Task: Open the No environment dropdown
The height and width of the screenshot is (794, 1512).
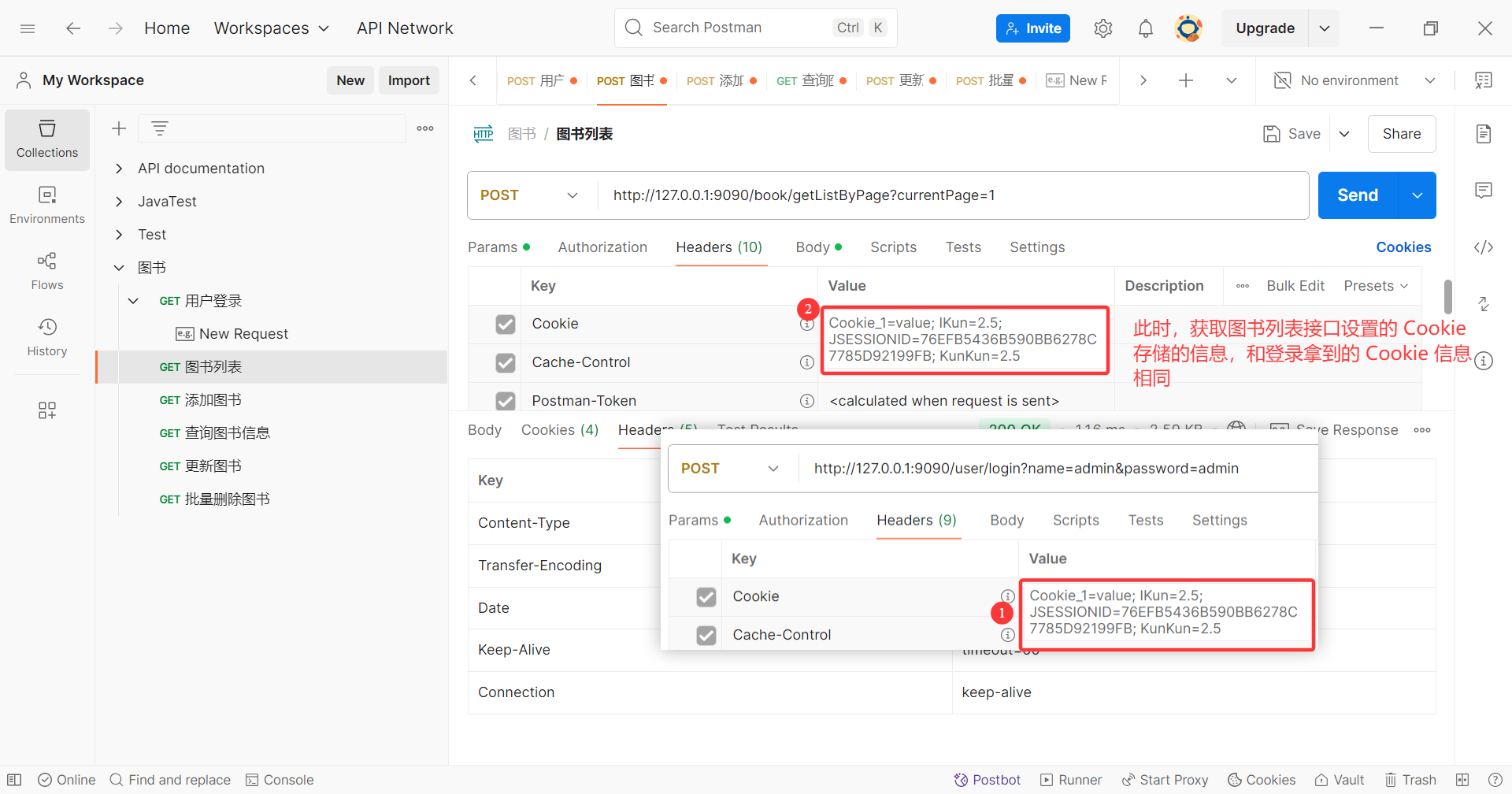Action: point(1354,80)
